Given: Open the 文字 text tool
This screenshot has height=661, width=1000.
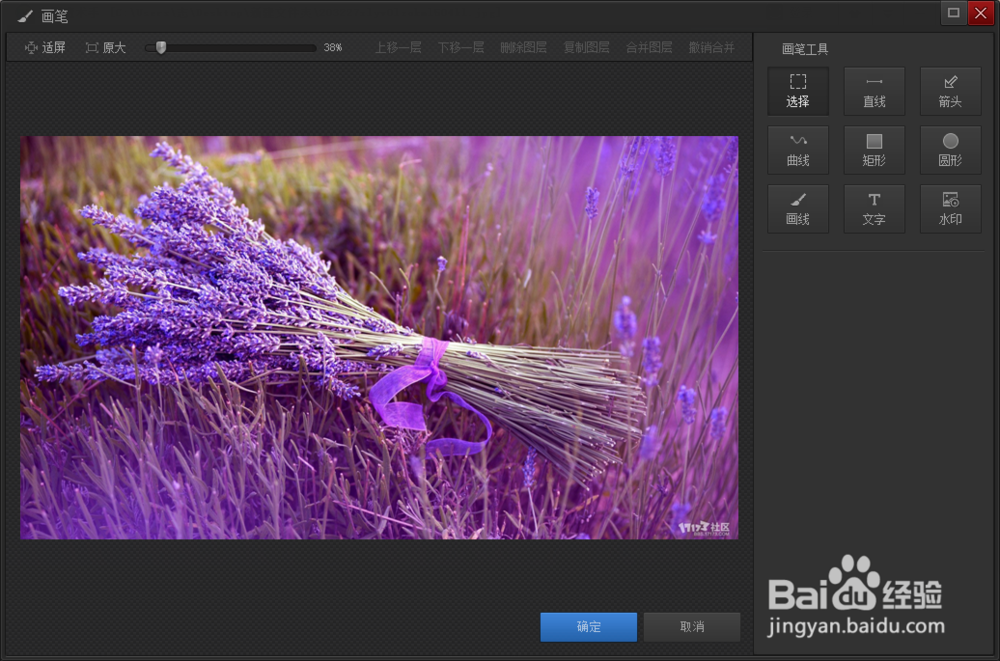Looking at the screenshot, I should pos(874,209).
